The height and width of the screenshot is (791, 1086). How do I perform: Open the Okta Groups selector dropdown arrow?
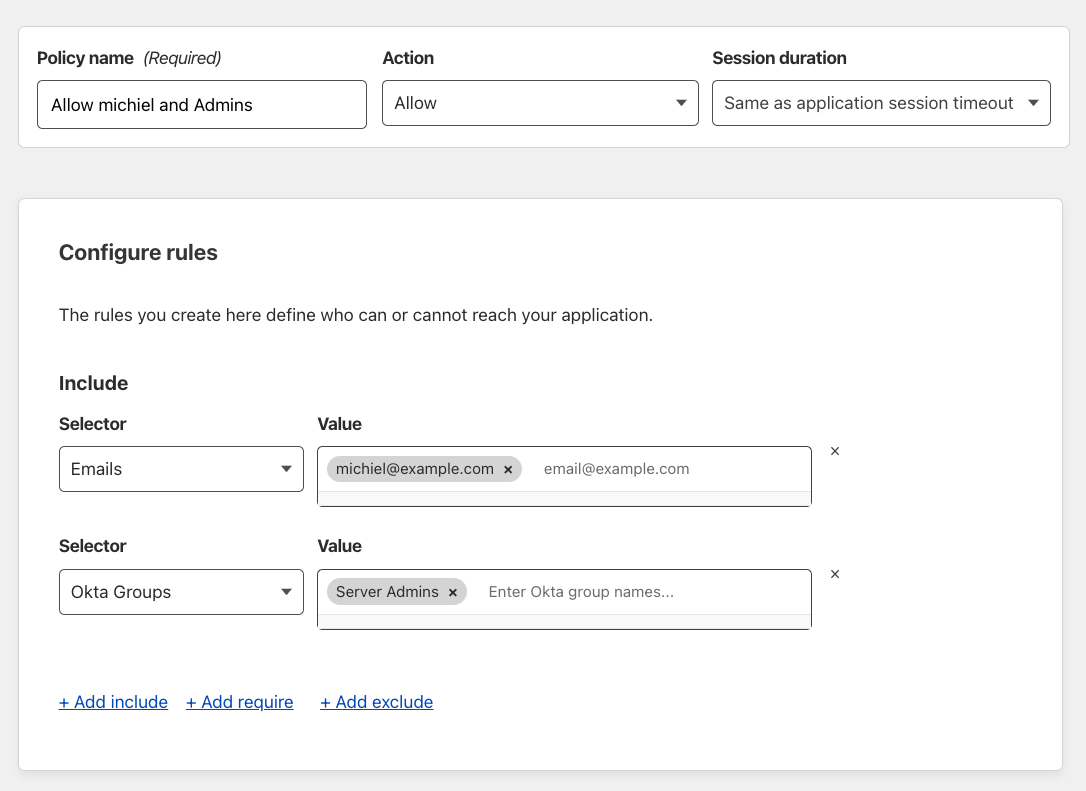point(288,591)
